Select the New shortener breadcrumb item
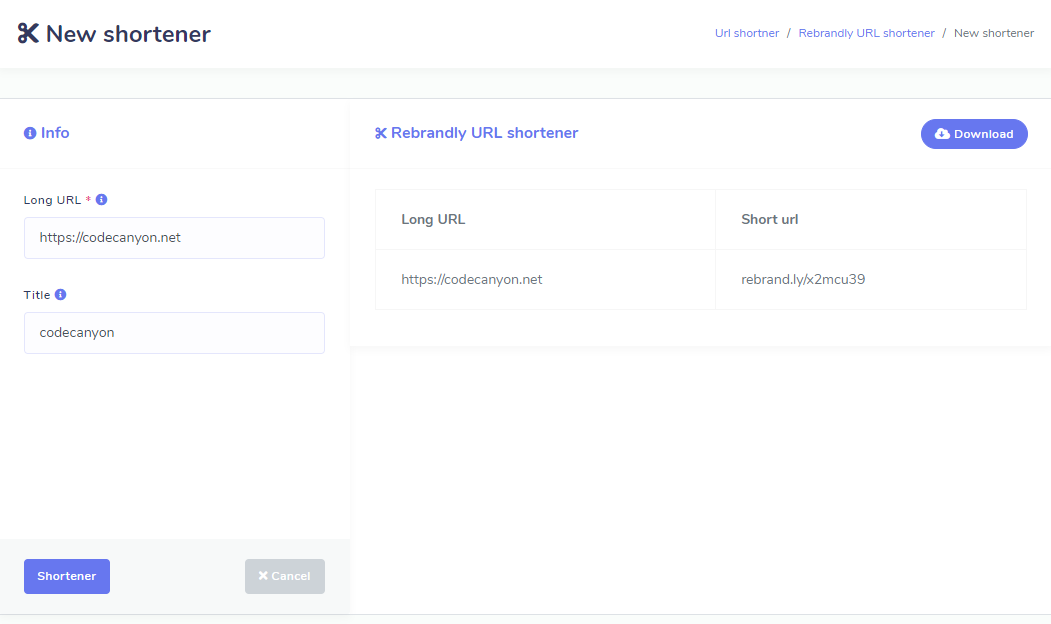This screenshot has width=1051, height=624. pyautogui.click(x=994, y=33)
